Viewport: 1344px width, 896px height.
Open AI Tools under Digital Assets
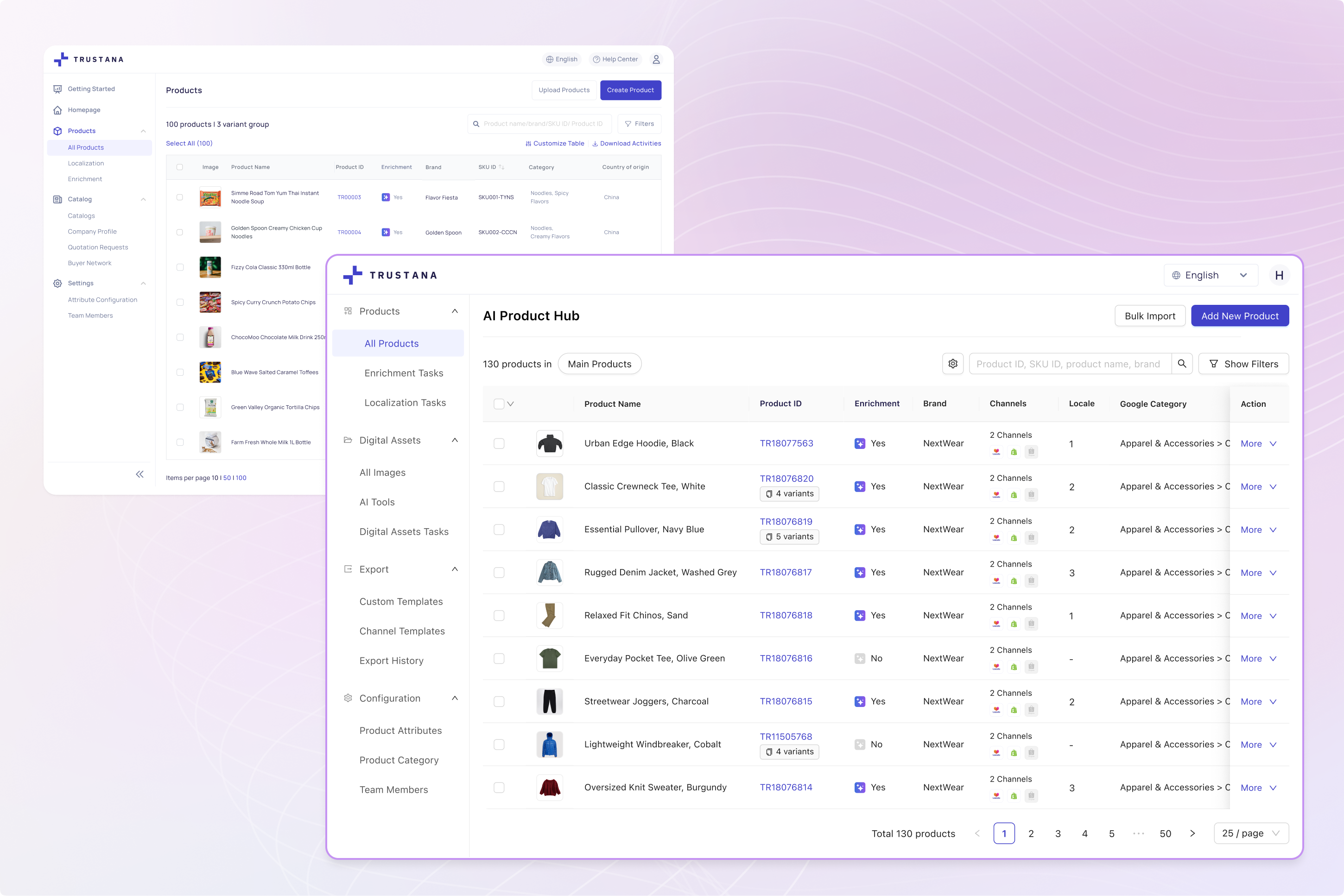tap(377, 502)
